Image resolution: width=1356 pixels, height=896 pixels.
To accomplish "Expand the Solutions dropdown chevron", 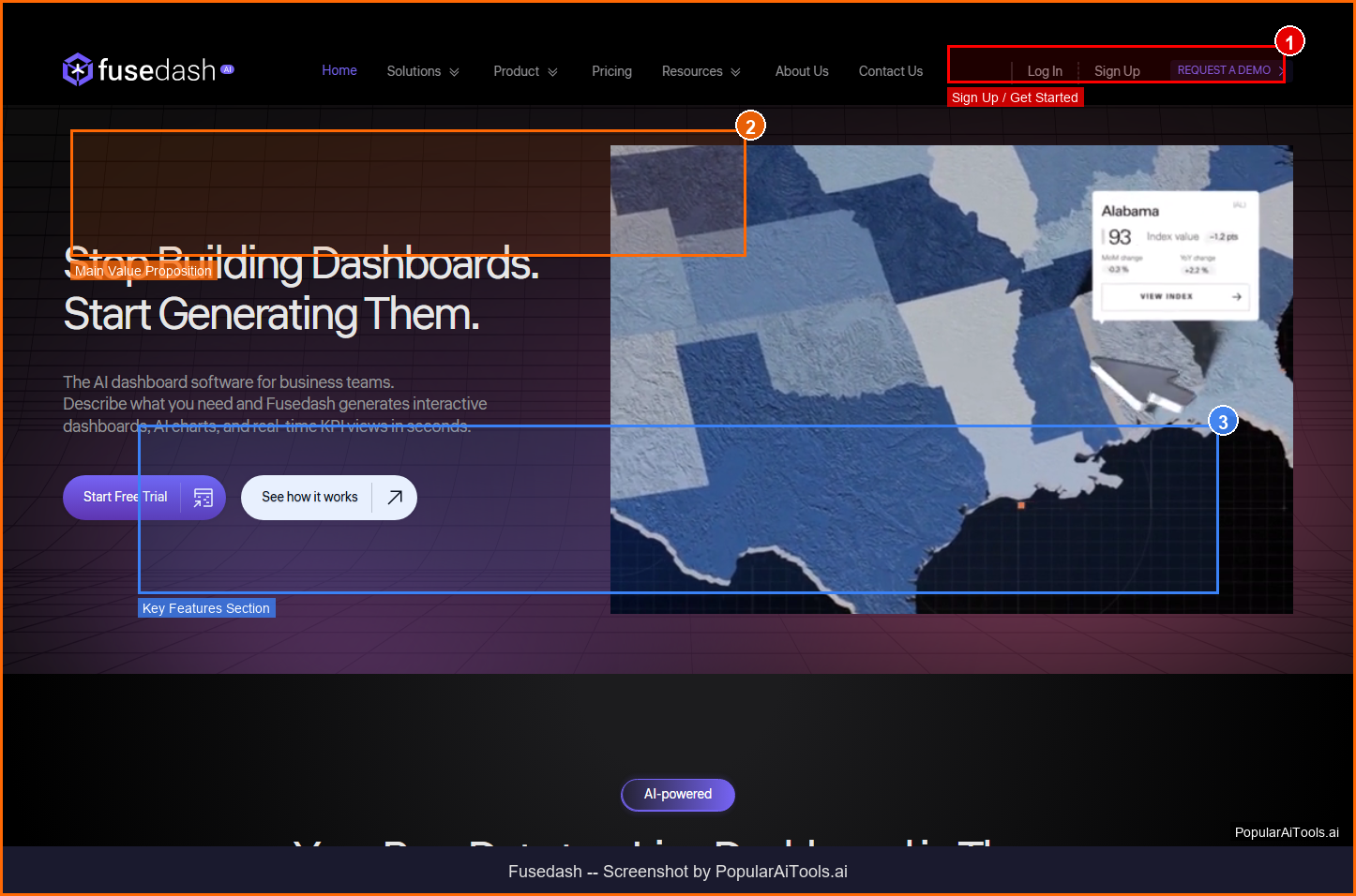I will point(455,72).
